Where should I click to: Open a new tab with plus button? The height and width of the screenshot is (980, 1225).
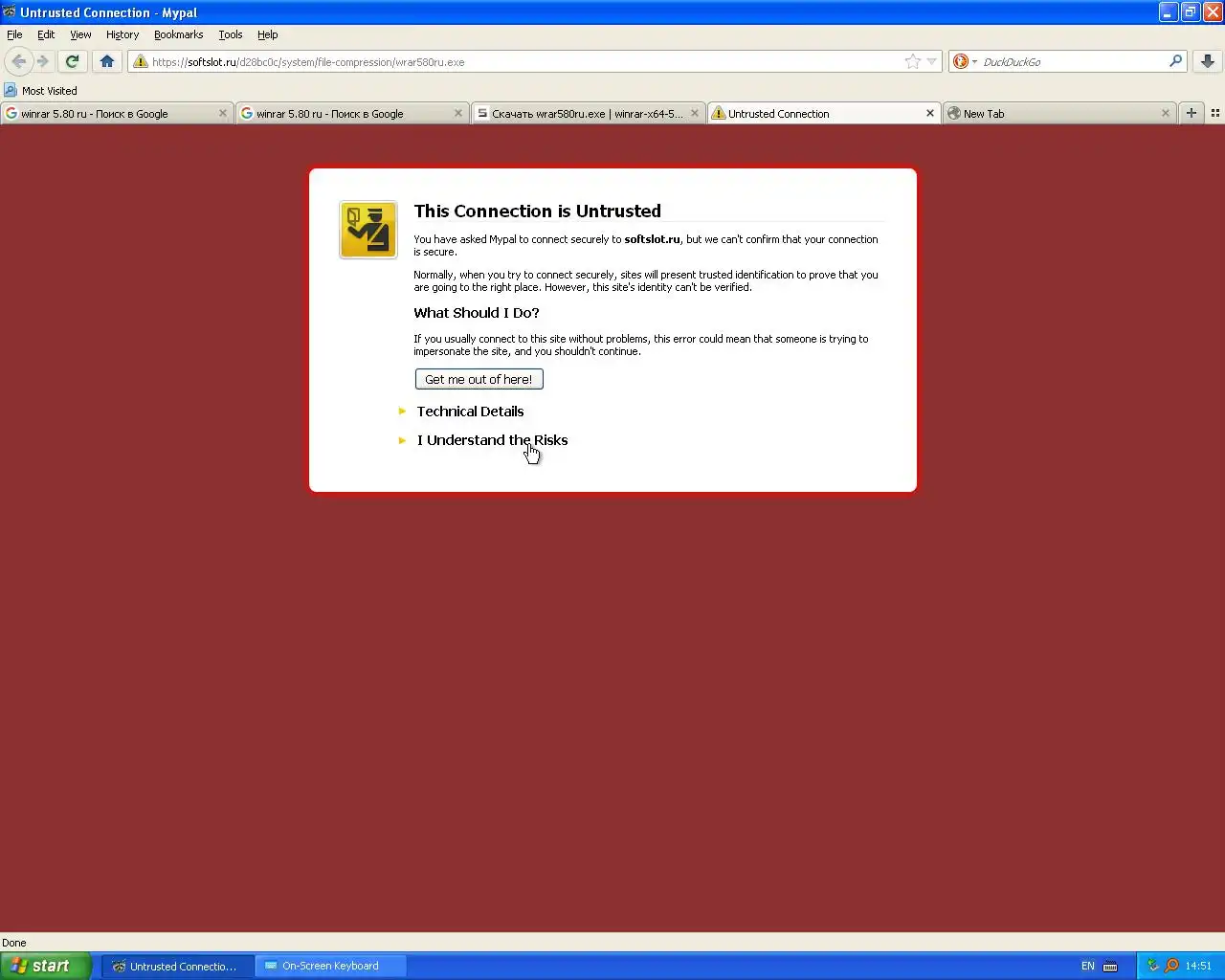[1191, 113]
